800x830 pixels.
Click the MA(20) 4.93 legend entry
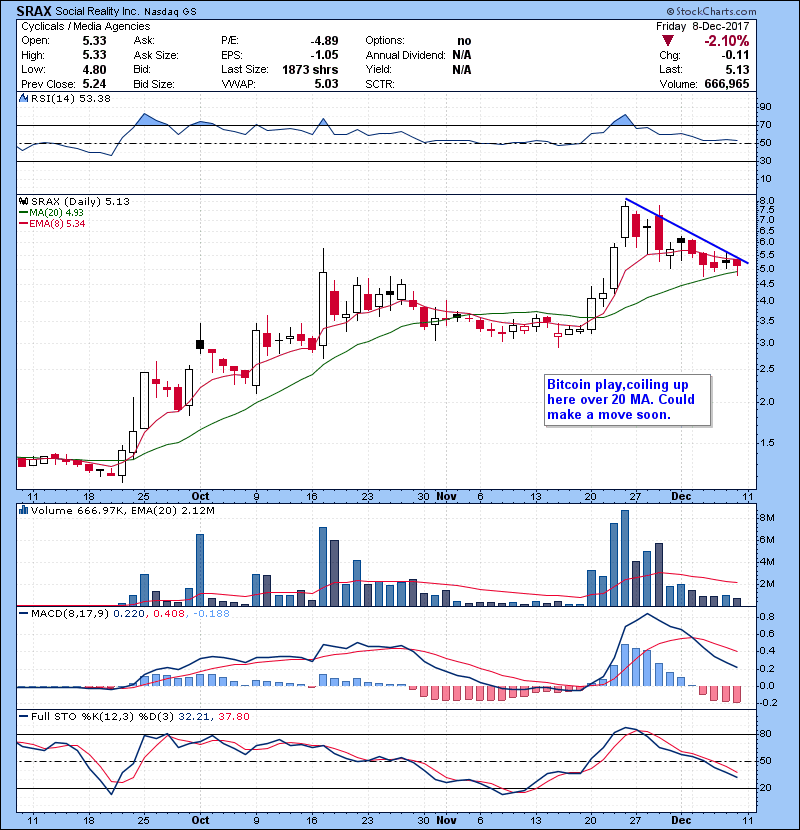[x=51, y=212]
